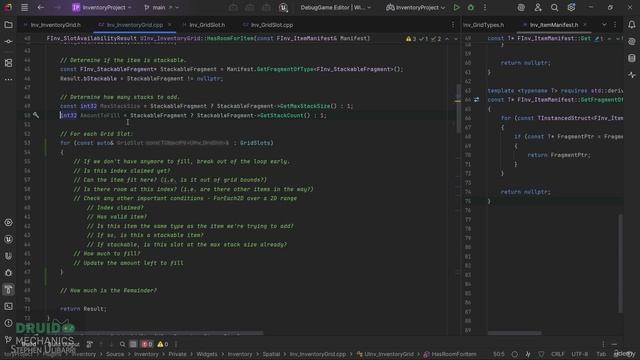Open the Build hammer tool window
640x360 pixels.
click(x=8, y=290)
